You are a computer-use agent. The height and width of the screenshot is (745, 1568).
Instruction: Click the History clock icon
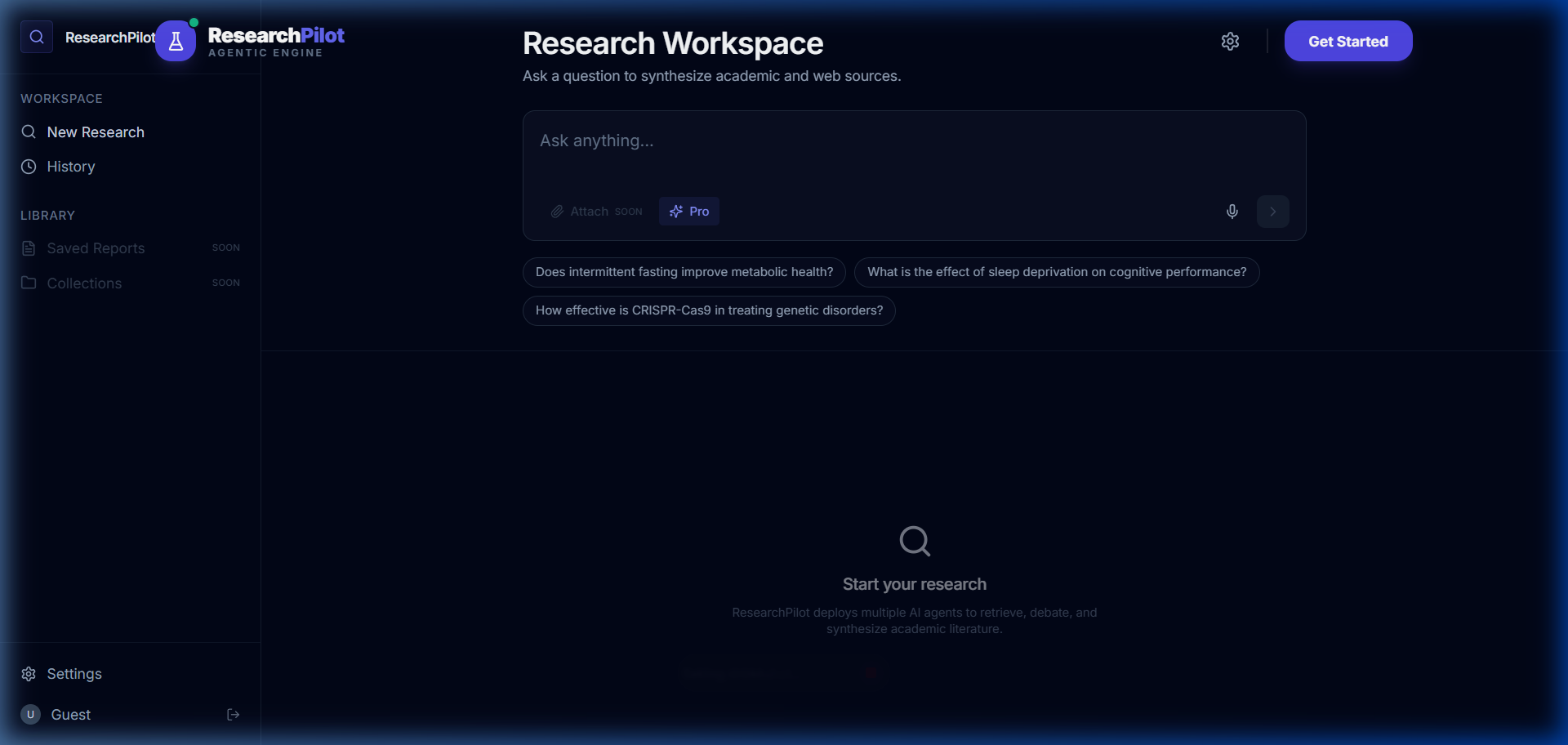click(x=29, y=167)
